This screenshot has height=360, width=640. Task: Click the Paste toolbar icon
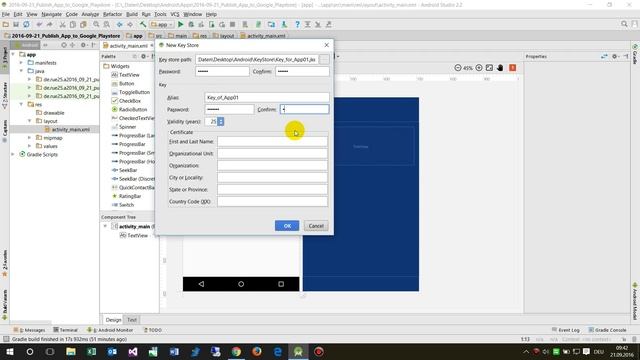83,24
